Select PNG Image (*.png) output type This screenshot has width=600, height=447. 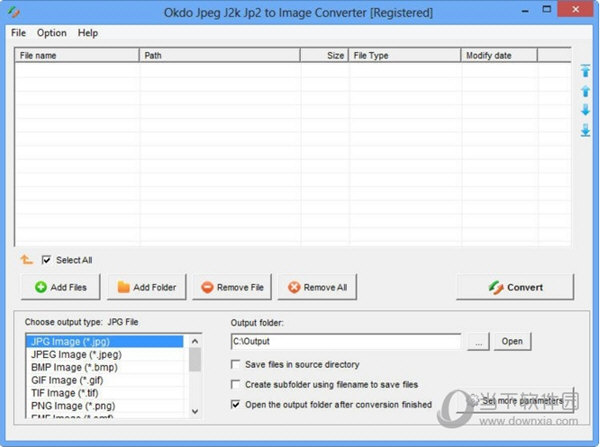click(x=104, y=406)
